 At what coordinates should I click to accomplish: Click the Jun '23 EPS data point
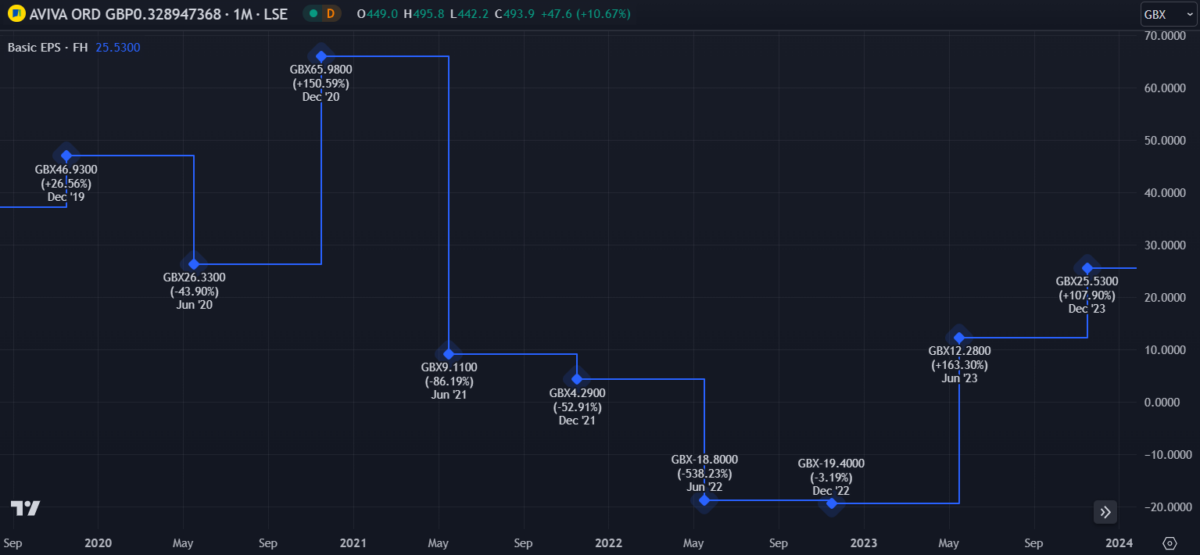[x=959, y=338]
